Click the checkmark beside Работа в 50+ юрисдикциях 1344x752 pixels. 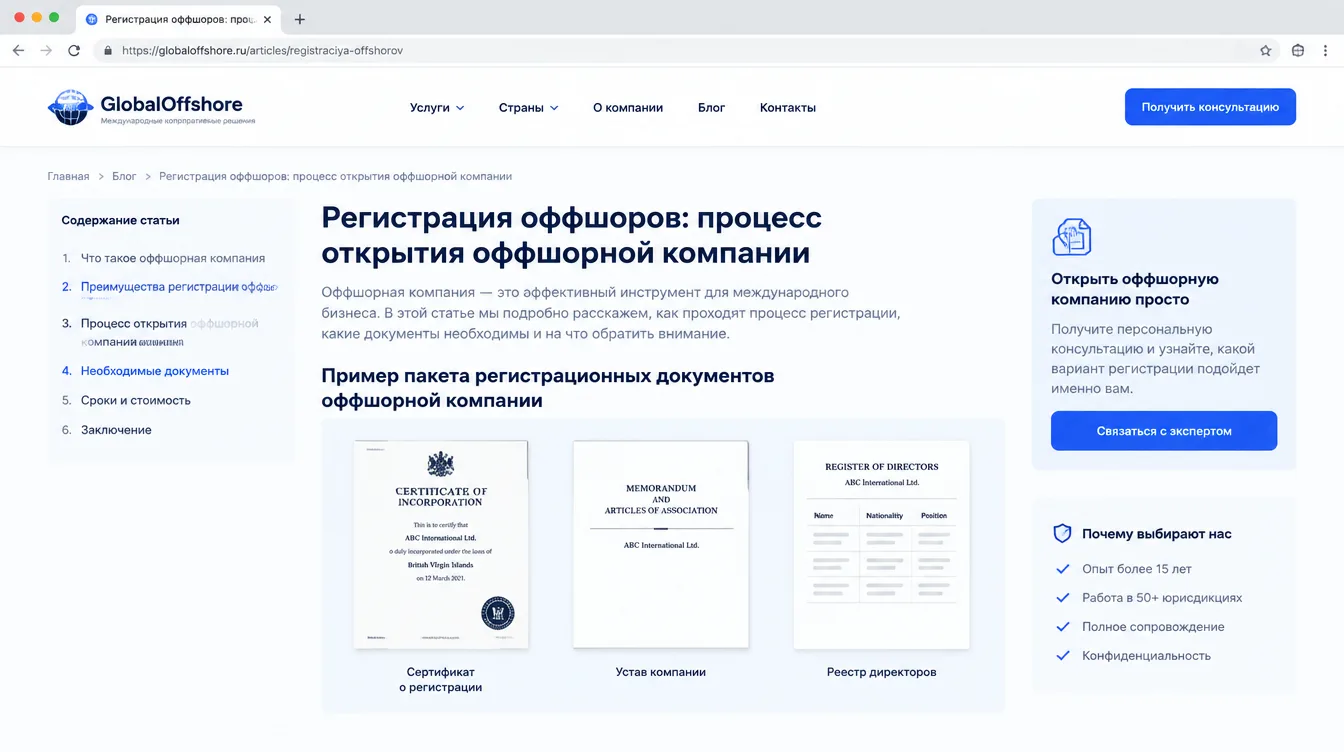pyautogui.click(x=1063, y=598)
